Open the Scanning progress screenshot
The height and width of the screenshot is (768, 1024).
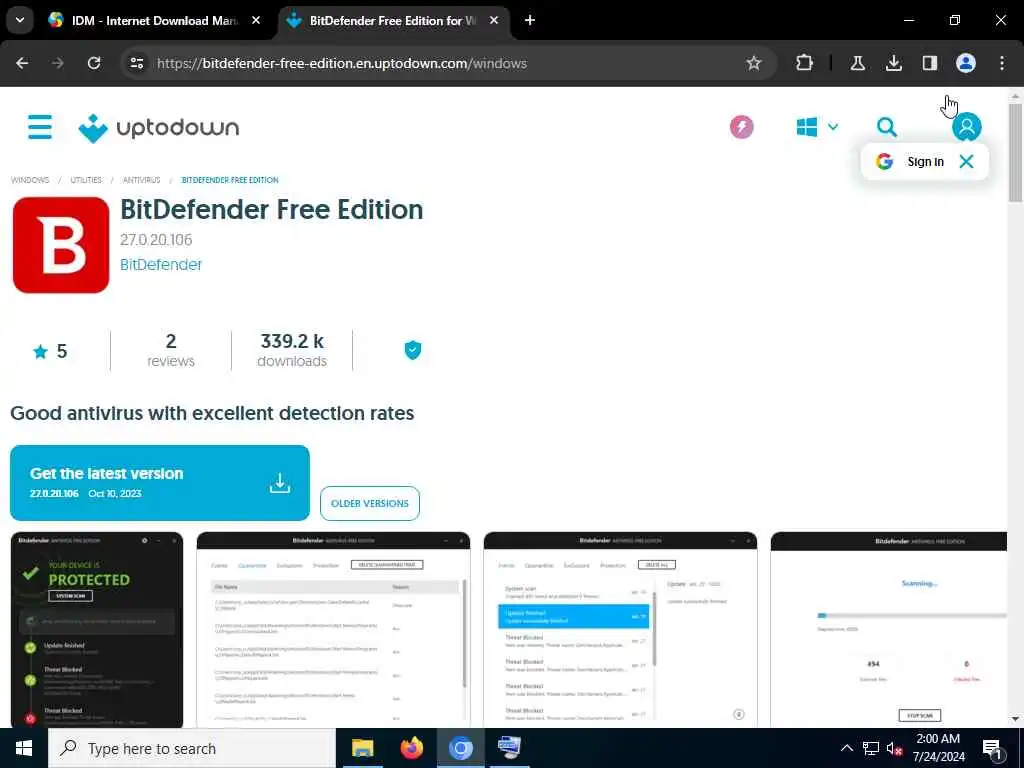coord(889,630)
